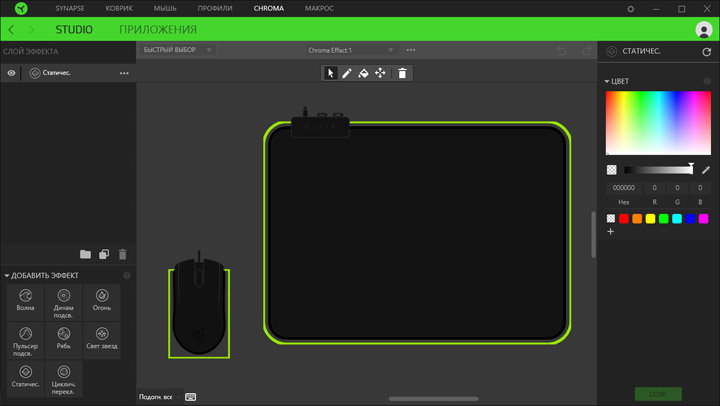Add the Циклич. перекл. effect

(64, 379)
